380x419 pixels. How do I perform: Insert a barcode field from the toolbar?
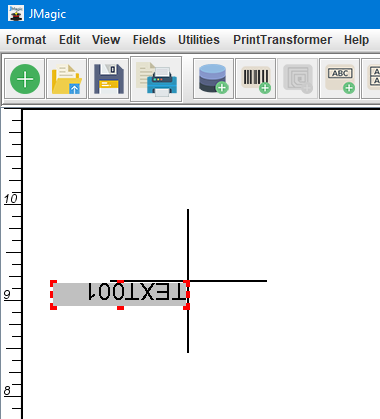point(255,79)
